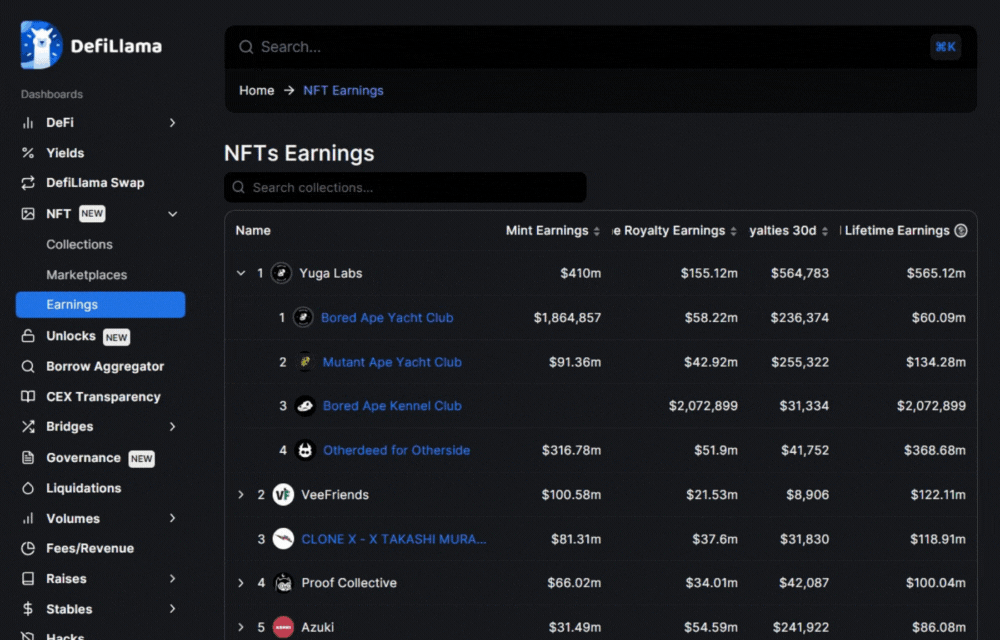Click the $100.58m VeeFriends mint earnings

point(571,495)
